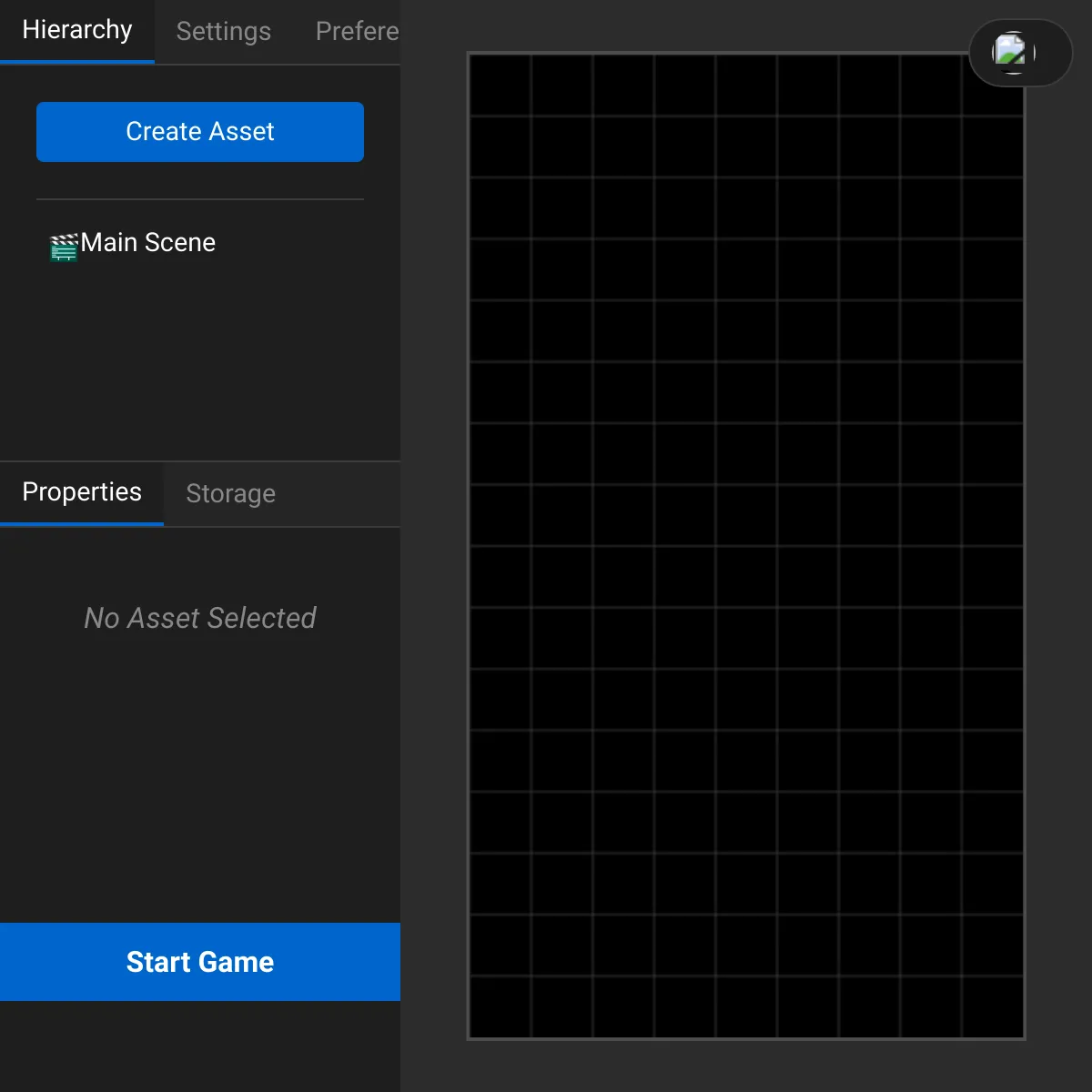Click the clapperboard icon beside Main Scene
The width and height of the screenshot is (1092, 1092).
coord(64,246)
